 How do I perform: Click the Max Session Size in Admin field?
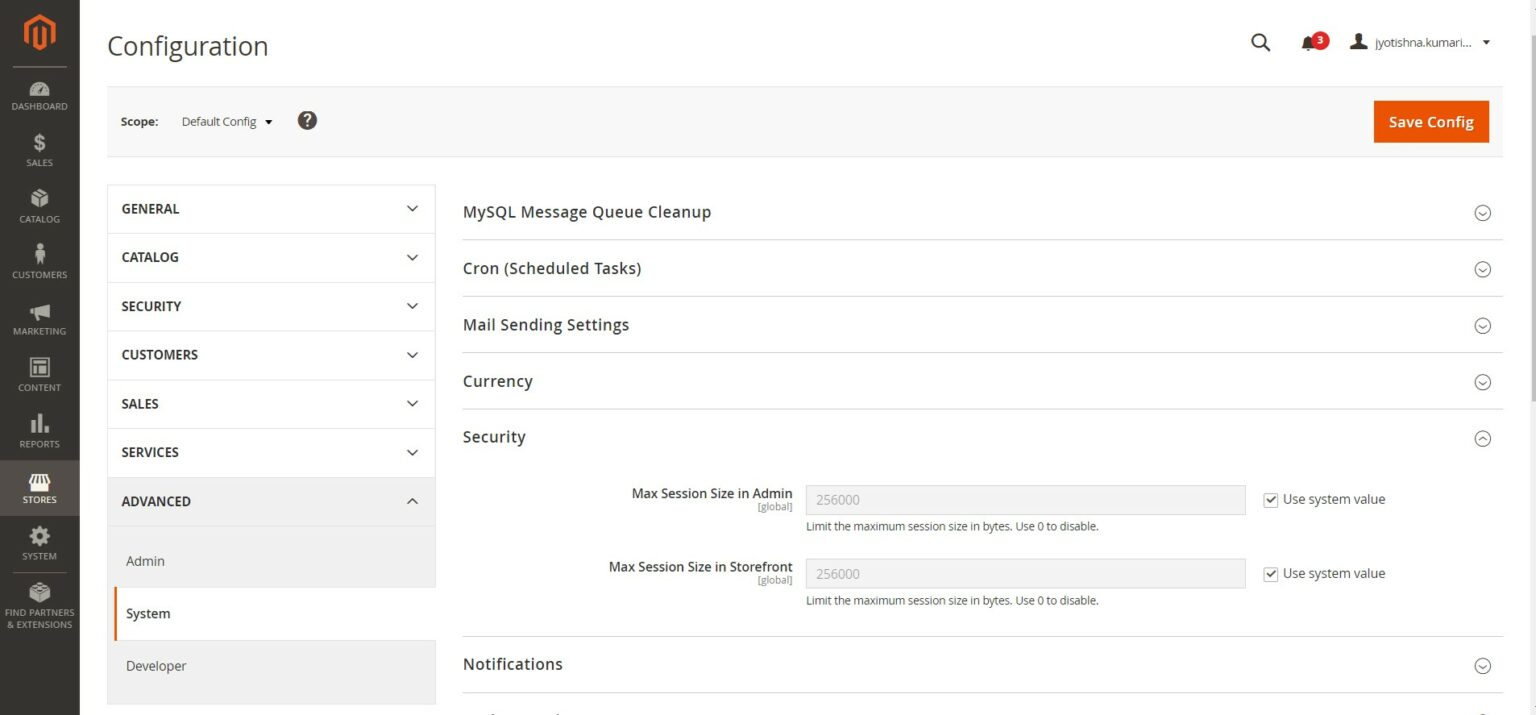point(1026,500)
